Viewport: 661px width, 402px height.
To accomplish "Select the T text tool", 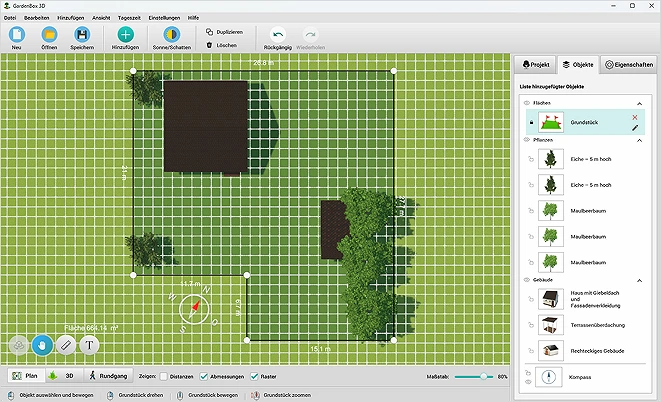I will click(x=89, y=346).
